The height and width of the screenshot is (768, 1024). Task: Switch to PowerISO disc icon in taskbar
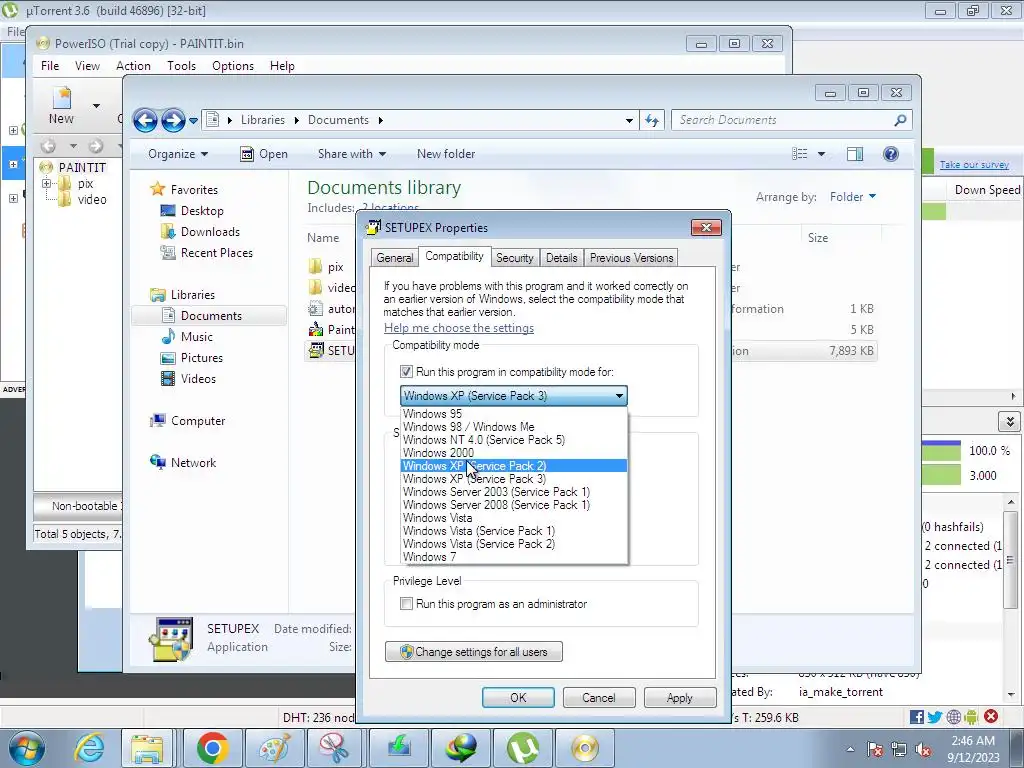coord(584,748)
